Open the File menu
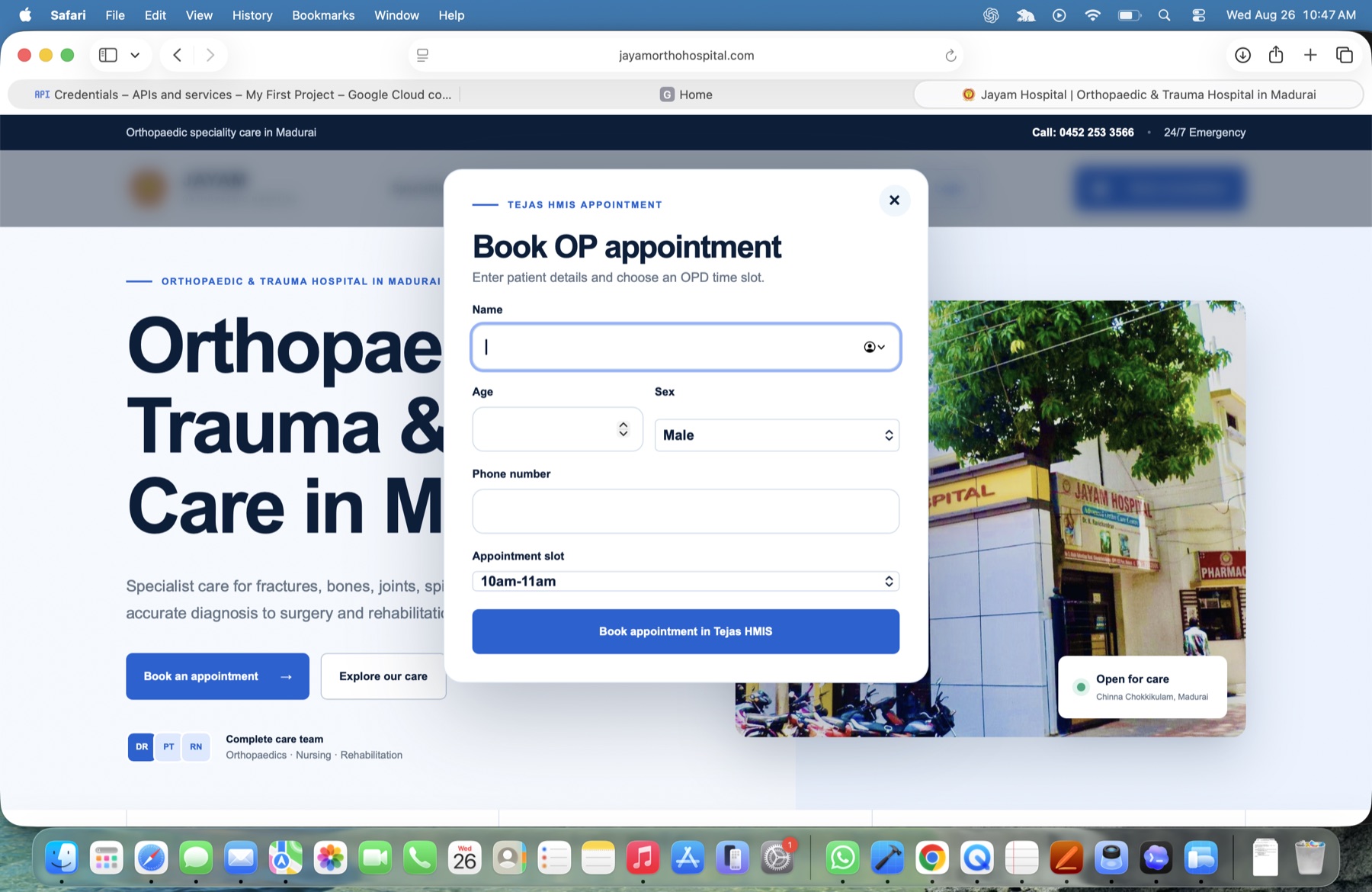Viewport: 1372px width, 892px height. [115, 15]
